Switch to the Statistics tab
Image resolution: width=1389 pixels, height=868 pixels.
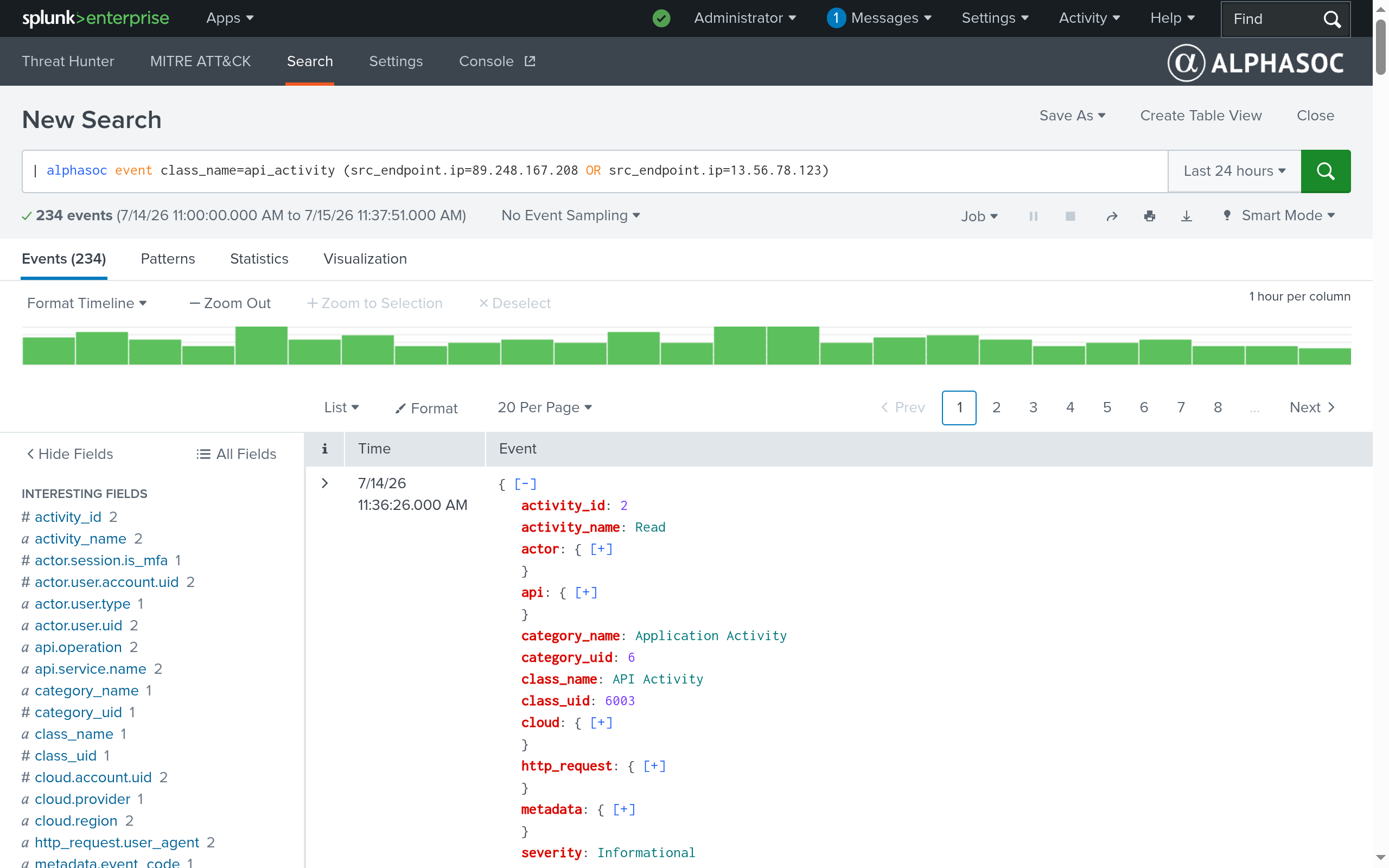(259, 259)
